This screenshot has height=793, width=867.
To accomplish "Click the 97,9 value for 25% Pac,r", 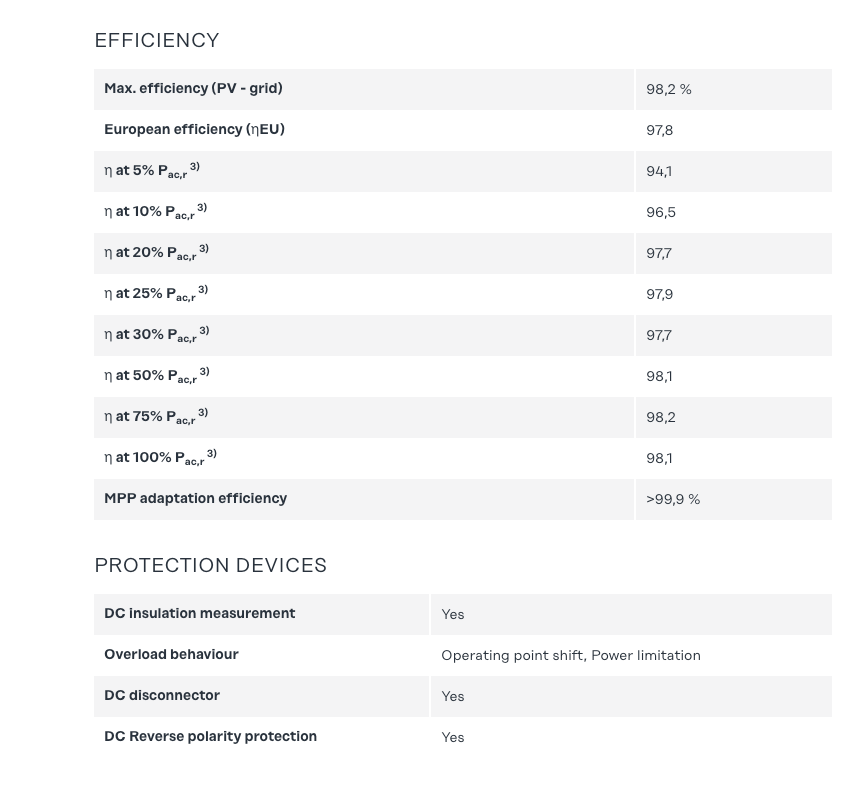I will pyautogui.click(x=660, y=295).
